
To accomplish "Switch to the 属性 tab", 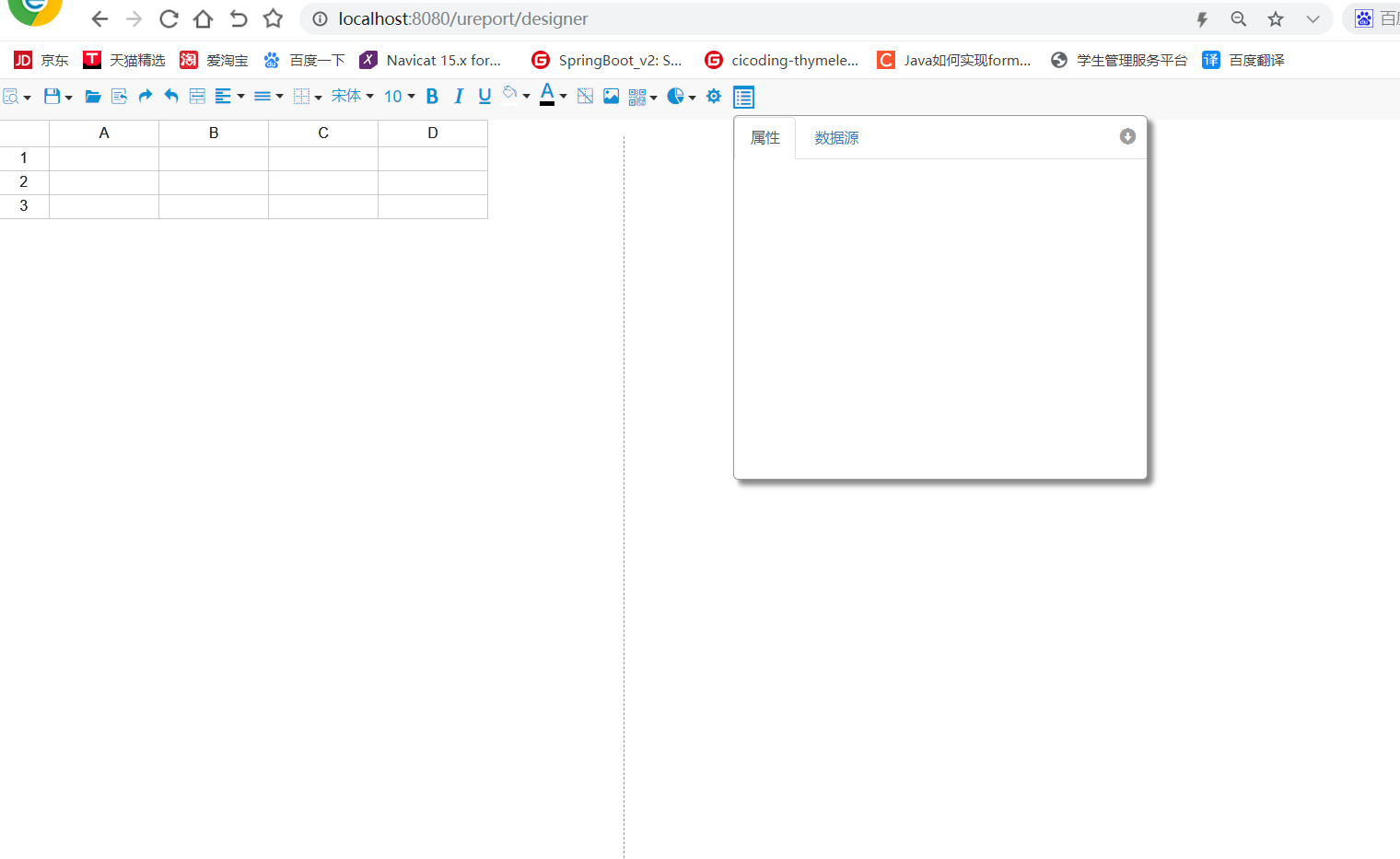I will [764, 137].
